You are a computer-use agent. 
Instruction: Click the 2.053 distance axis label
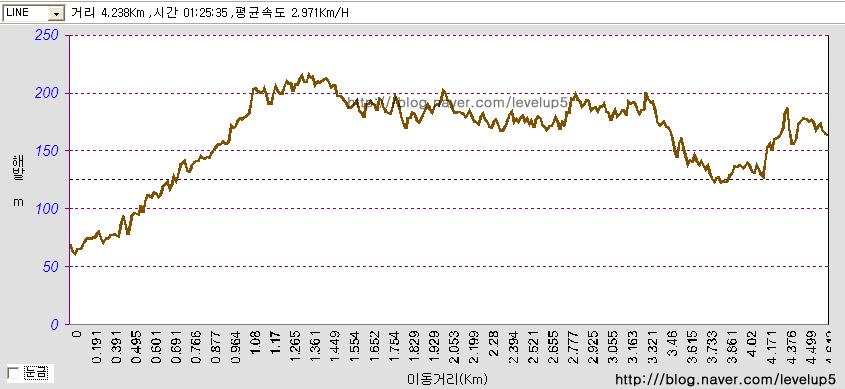(454, 349)
